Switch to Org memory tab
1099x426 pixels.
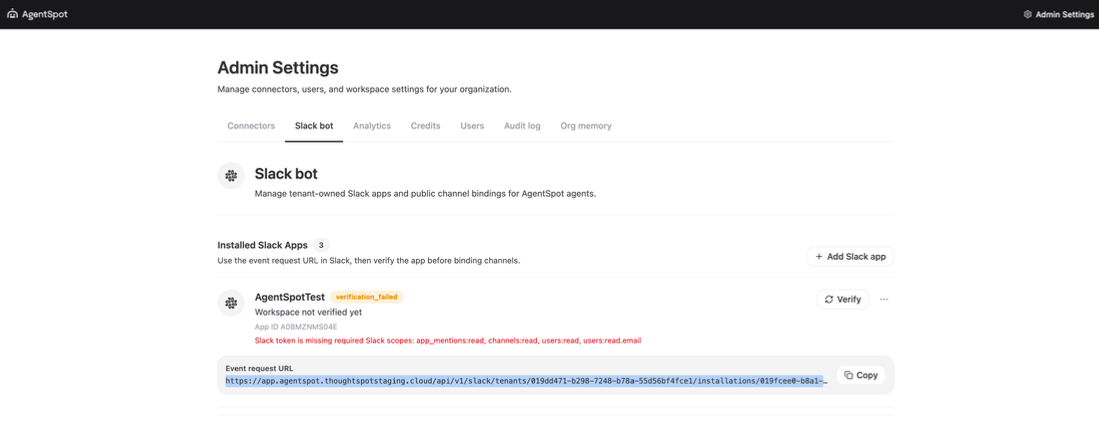pos(586,126)
